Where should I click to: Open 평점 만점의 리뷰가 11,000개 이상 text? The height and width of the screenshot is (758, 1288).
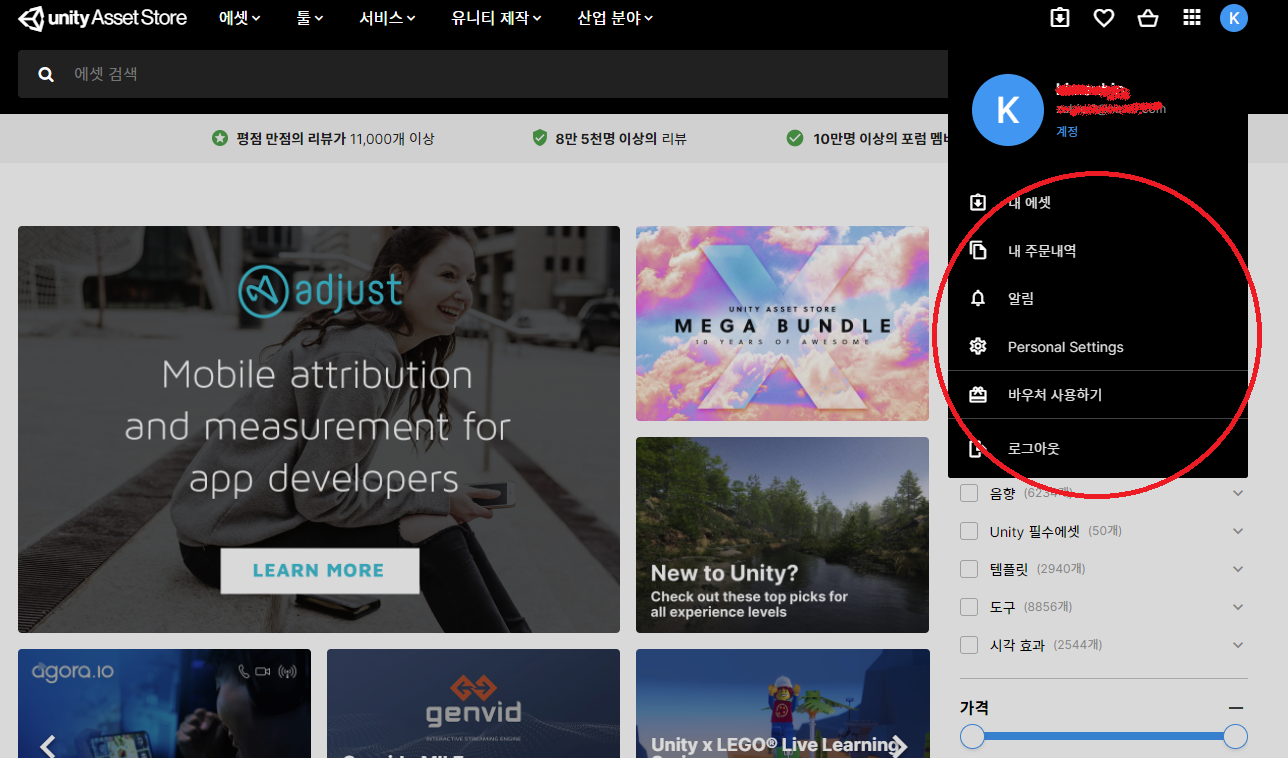pos(336,139)
